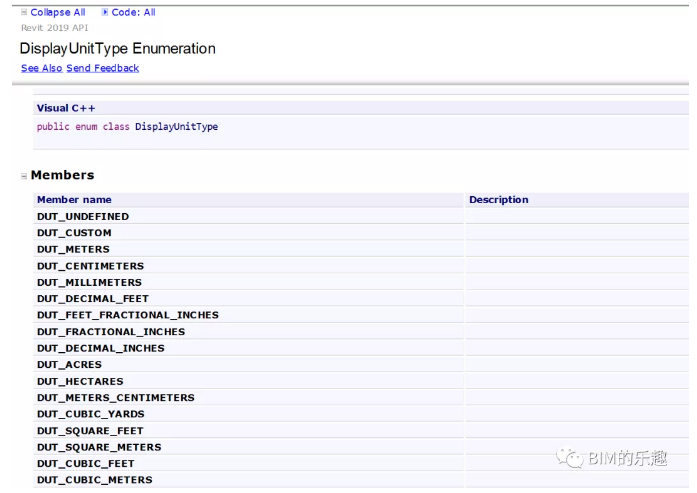Click the Collapse All minus icon
697x493 pixels.
[24, 12]
